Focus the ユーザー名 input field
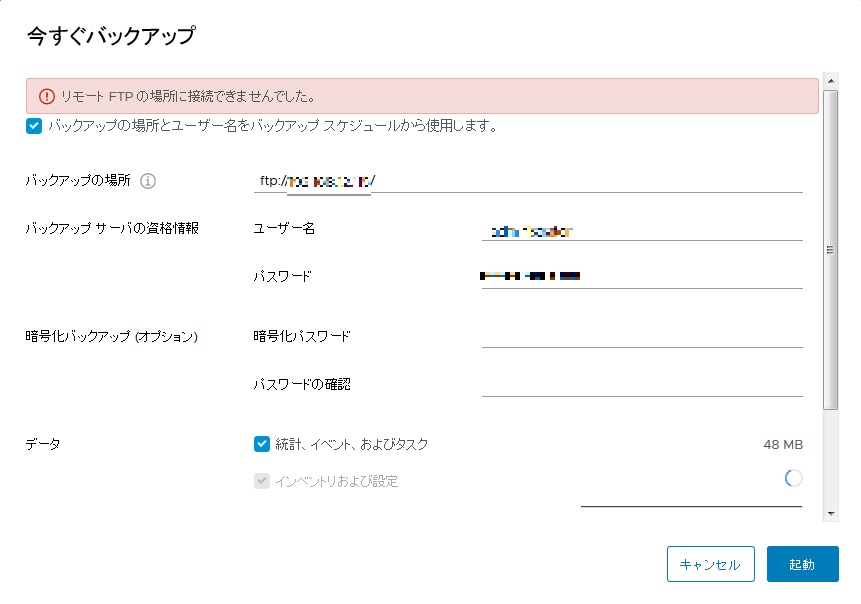The width and height of the screenshot is (861, 604). pos(641,230)
